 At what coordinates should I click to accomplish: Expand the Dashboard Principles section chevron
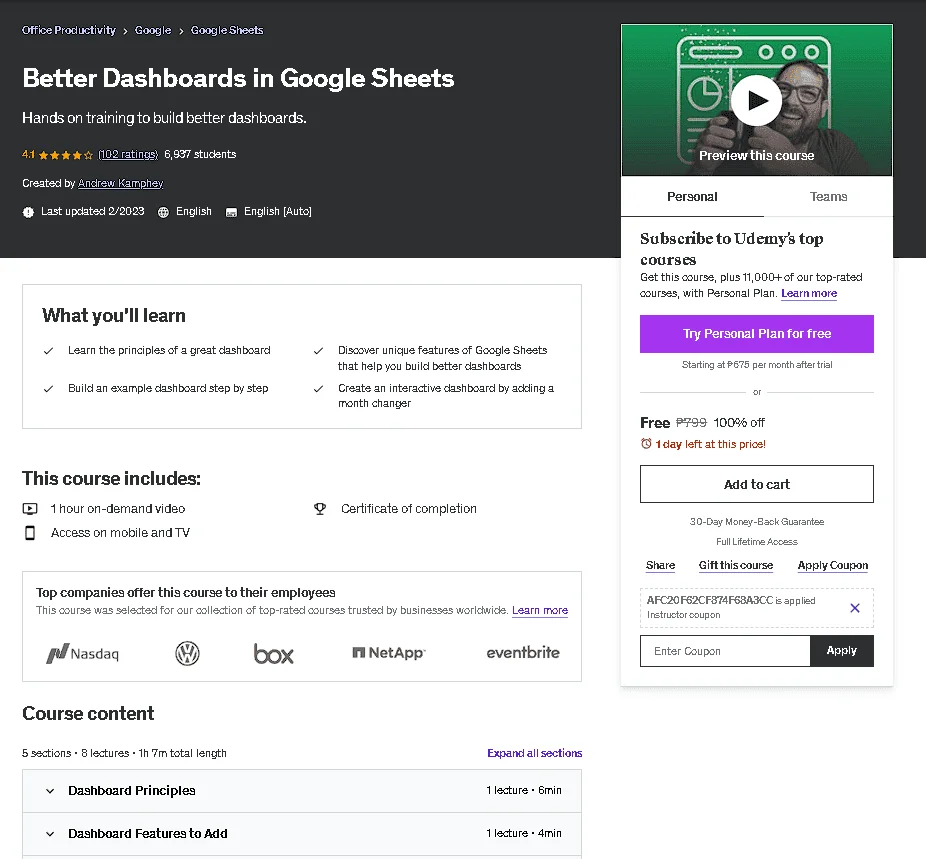click(x=50, y=791)
